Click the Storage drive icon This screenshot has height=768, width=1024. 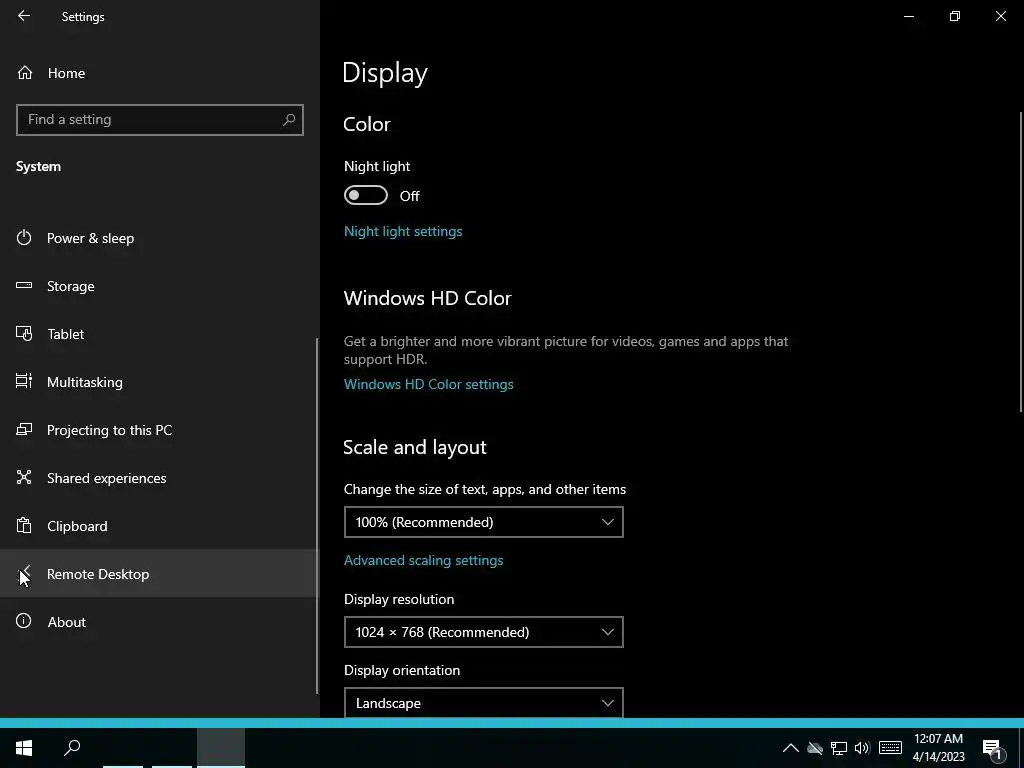[x=24, y=285]
